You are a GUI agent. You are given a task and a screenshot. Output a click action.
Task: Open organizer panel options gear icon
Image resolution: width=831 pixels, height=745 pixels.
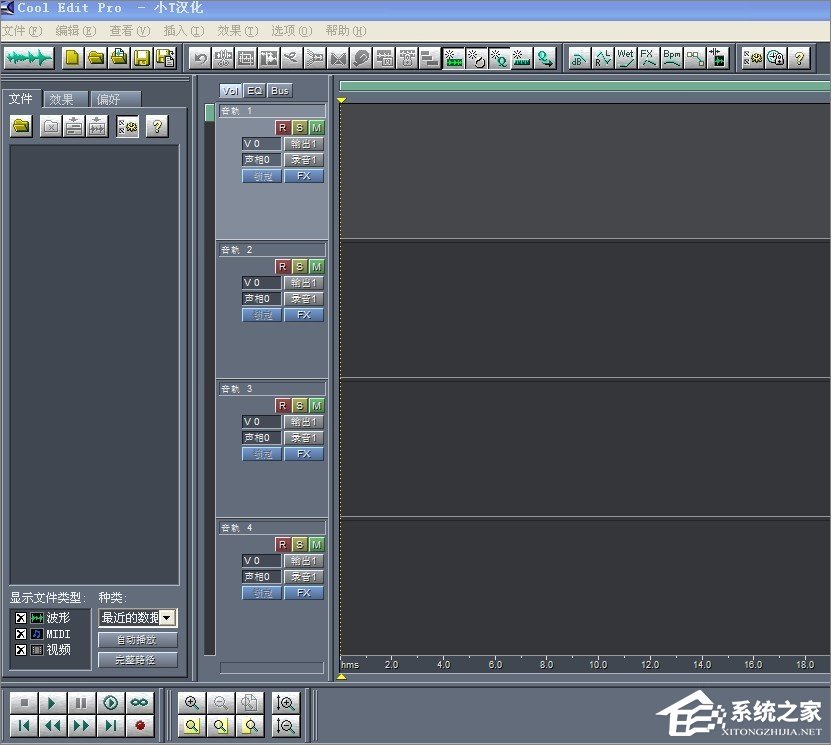pyautogui.click(x=128, y=126)
